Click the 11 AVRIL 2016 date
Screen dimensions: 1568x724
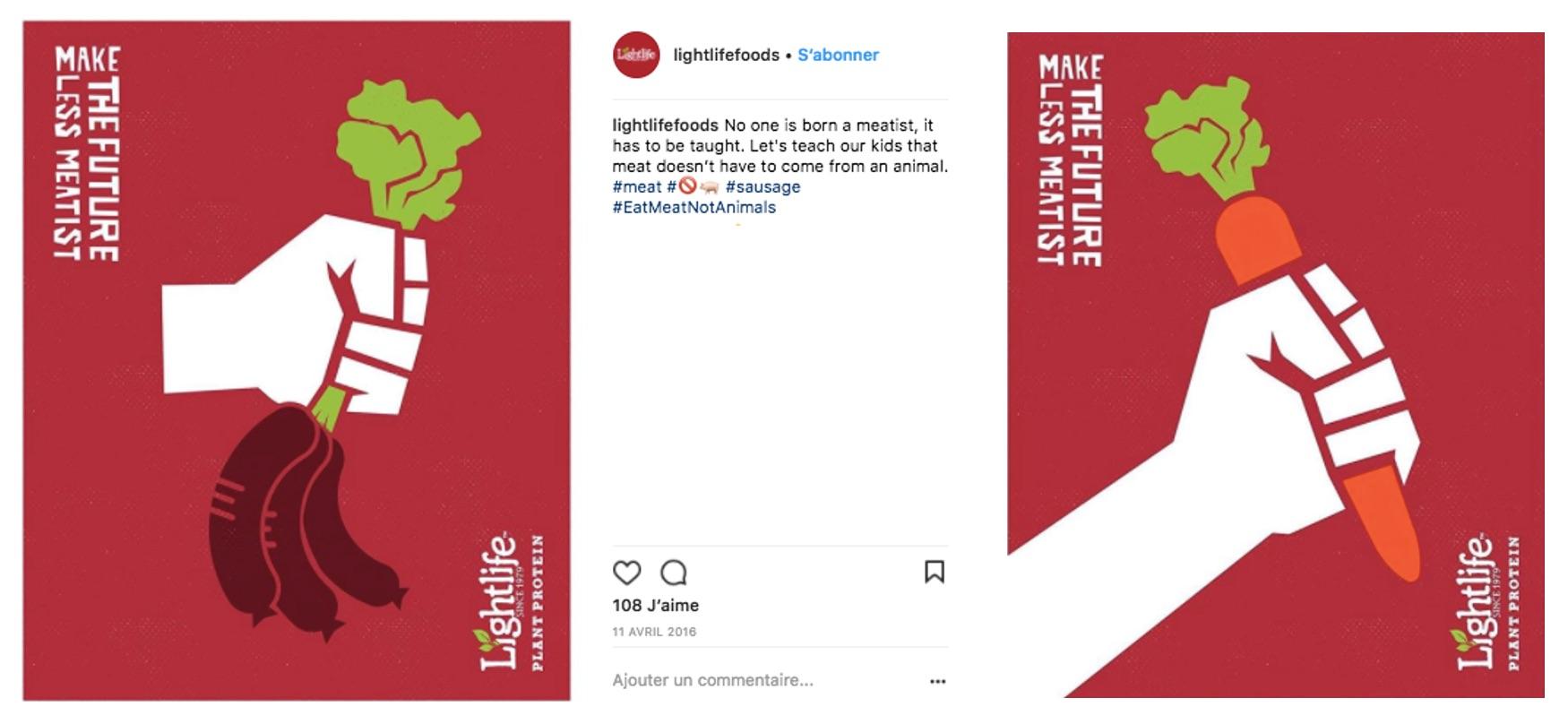tap(654, 632)
